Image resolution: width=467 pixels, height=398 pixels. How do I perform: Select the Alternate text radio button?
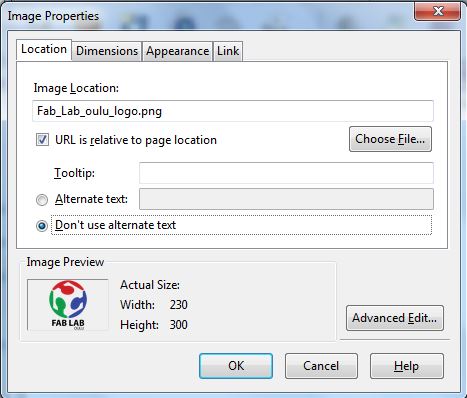click(42, 200)
